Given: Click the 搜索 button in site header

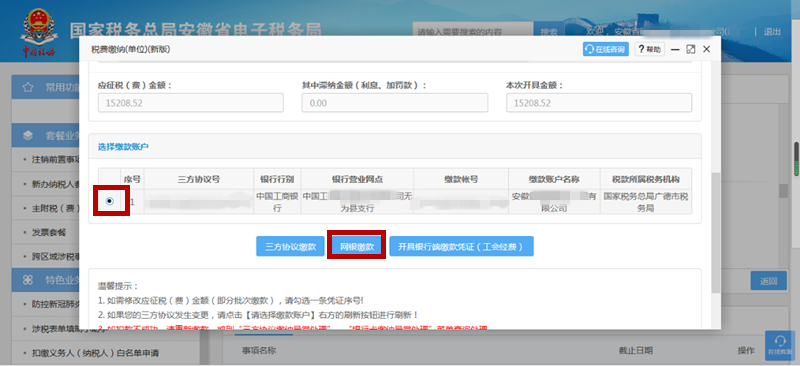Looking at the screenshot, I should [548, 32].
